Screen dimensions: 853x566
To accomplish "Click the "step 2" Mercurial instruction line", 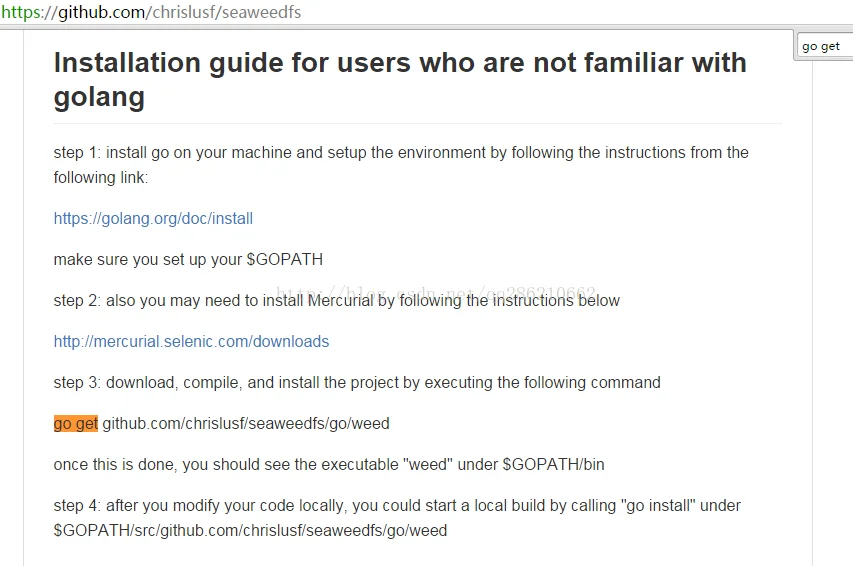I will [337, 301].
